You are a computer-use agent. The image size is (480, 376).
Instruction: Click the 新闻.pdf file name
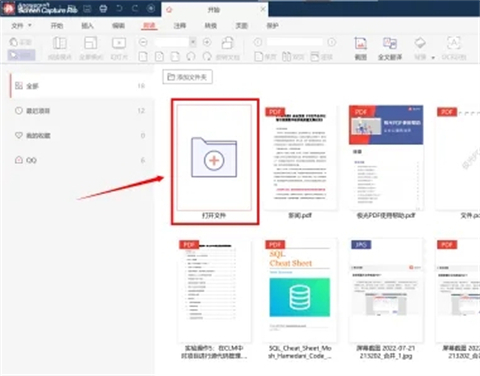(300, 215)
